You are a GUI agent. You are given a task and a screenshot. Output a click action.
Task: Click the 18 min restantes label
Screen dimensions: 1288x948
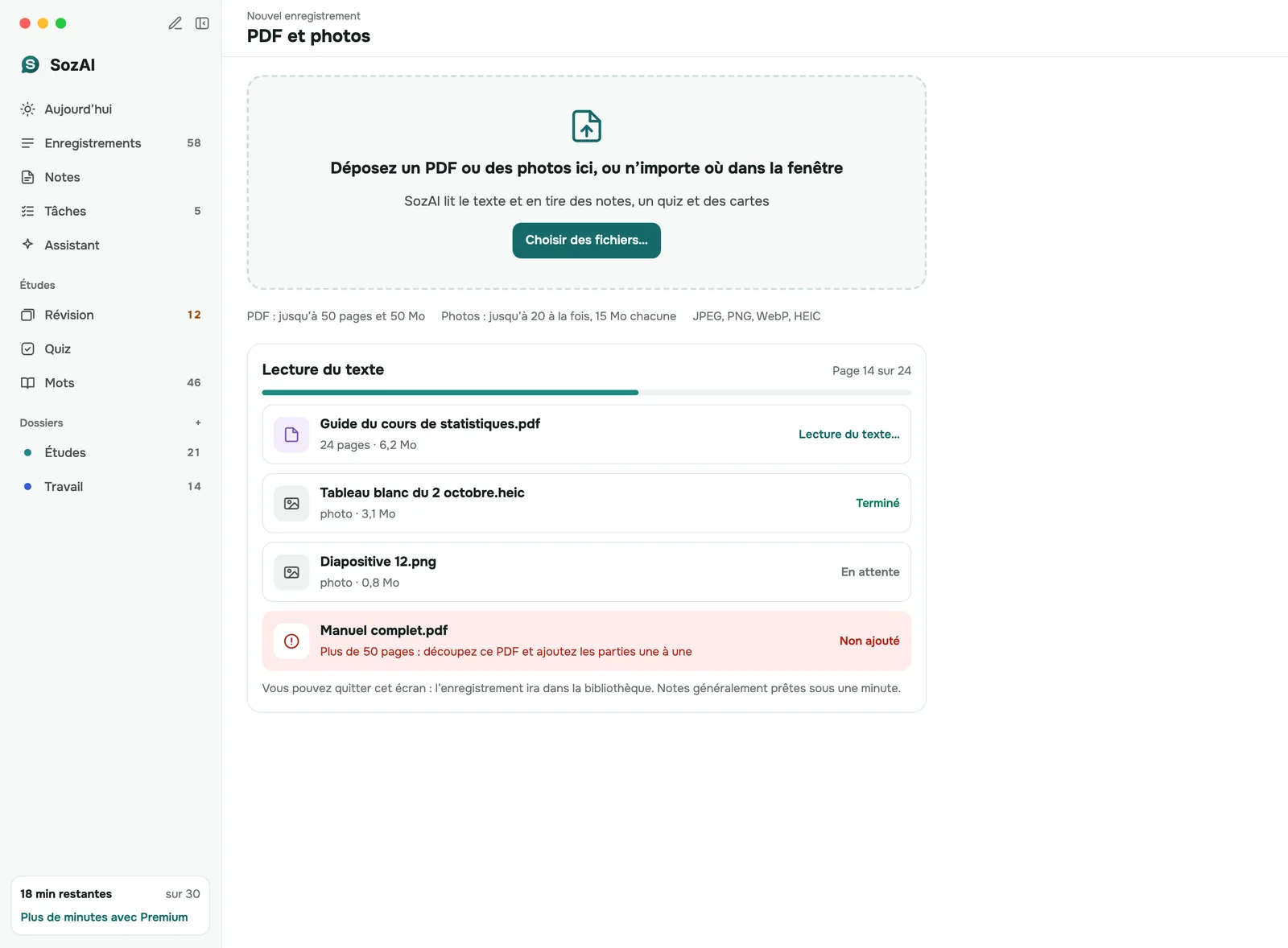tap(66, 894)
